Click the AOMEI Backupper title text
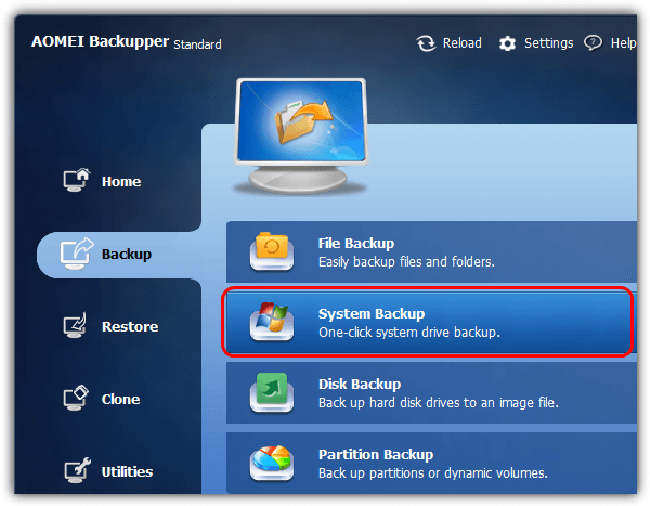The height and width of the screenshot is (506, 650). point(100,42)
